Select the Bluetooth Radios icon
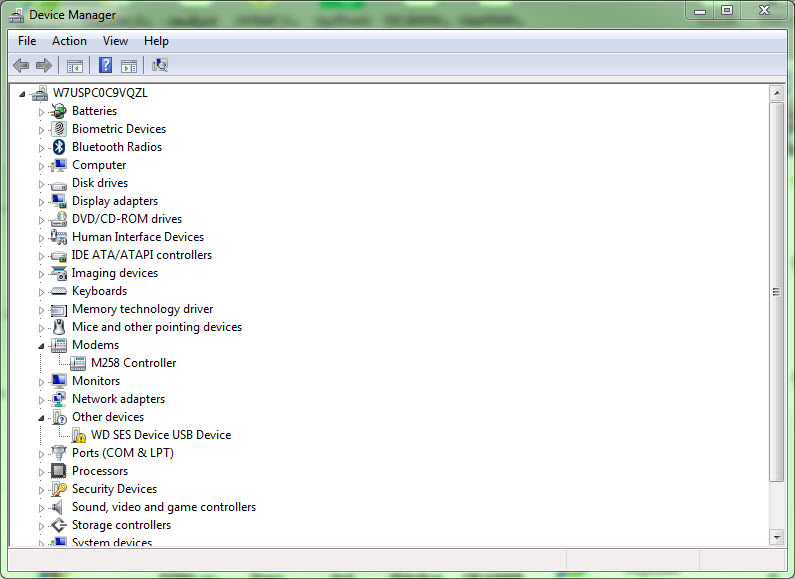795x579 pixels. click(59, 147)
